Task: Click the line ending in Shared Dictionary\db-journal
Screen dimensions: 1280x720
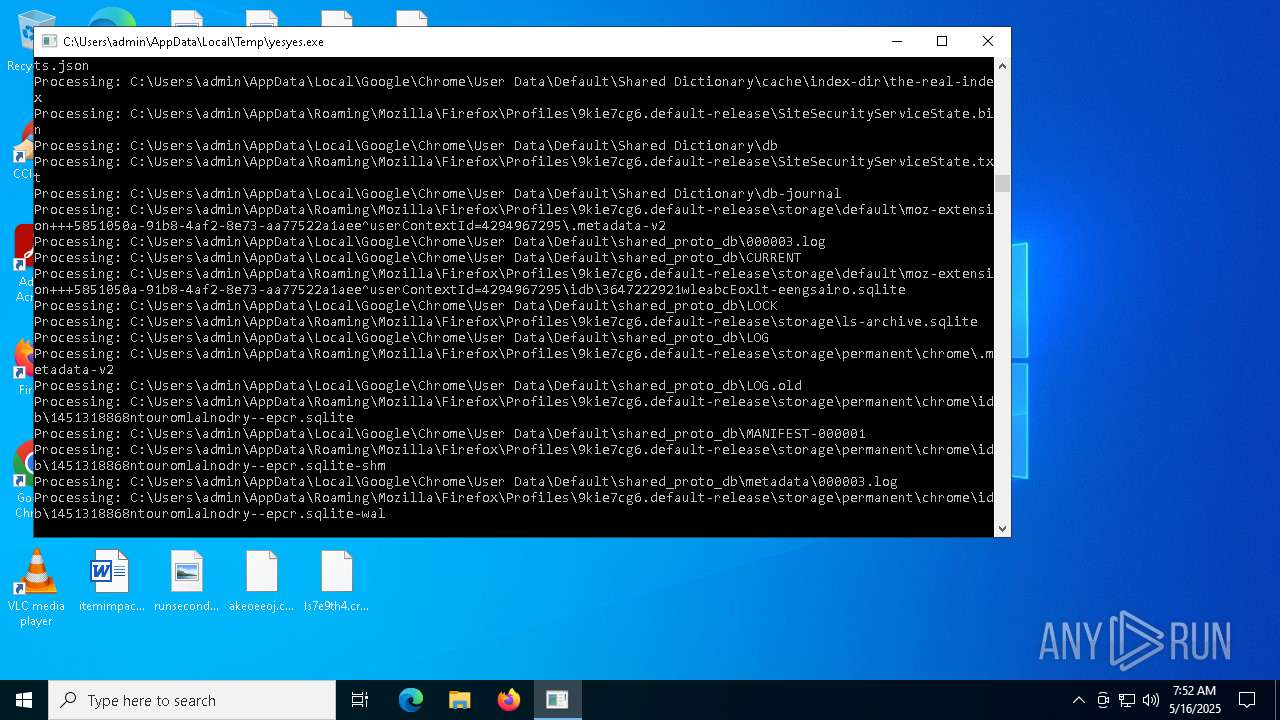Action: point(438,194)
